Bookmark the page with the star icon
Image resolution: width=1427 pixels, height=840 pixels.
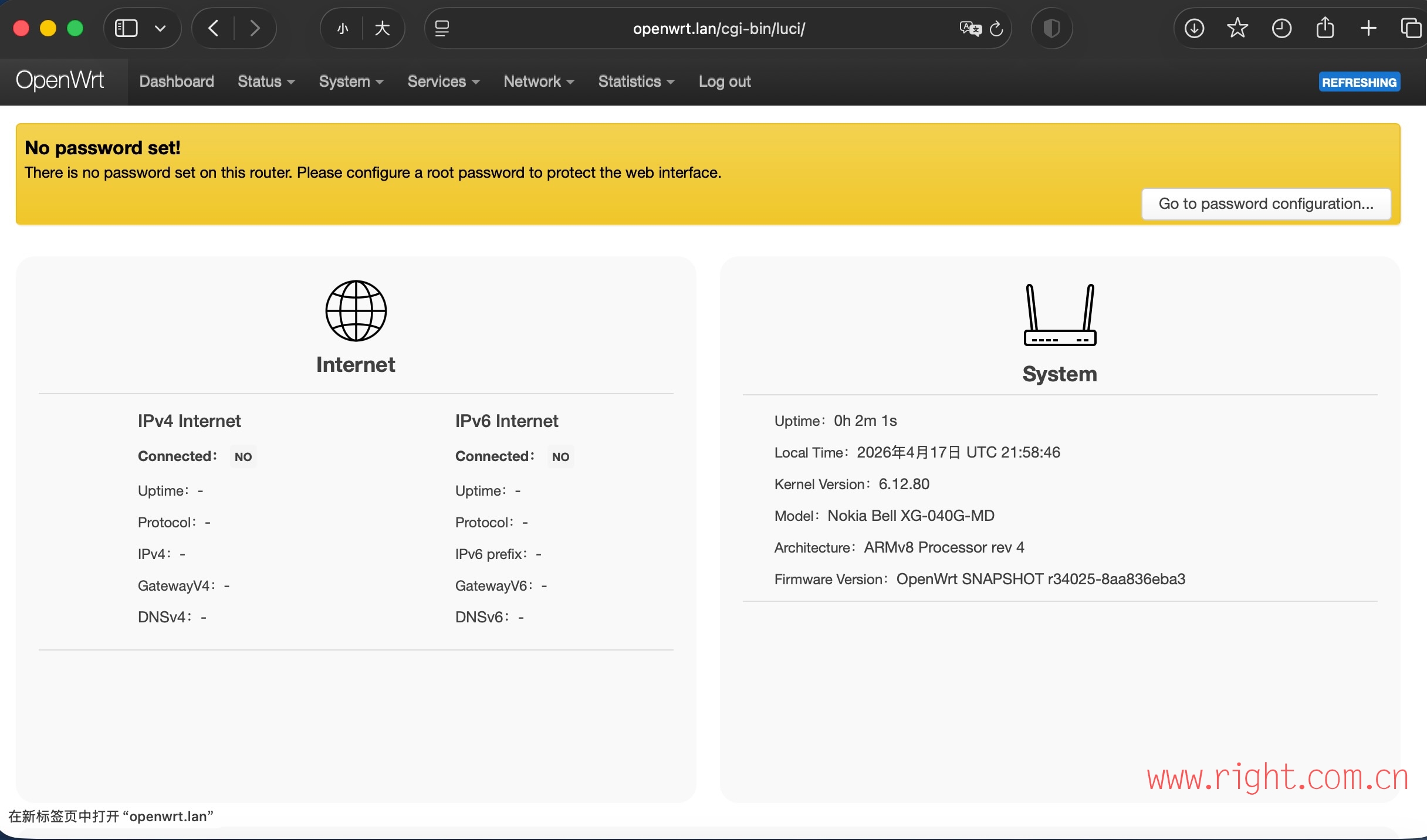pos(1237,28)
